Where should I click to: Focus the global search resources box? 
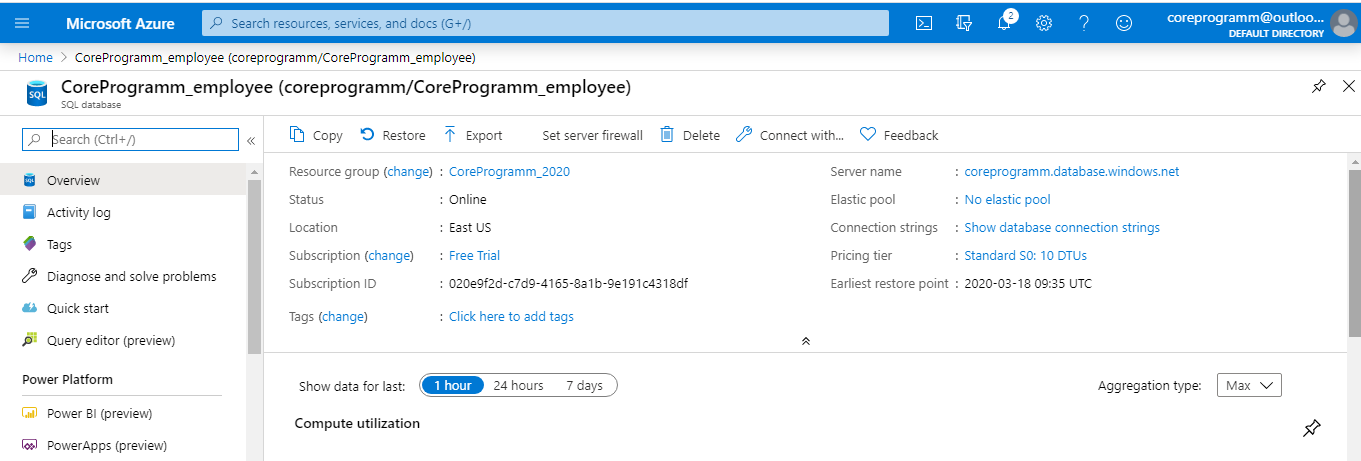coord(545,23)
